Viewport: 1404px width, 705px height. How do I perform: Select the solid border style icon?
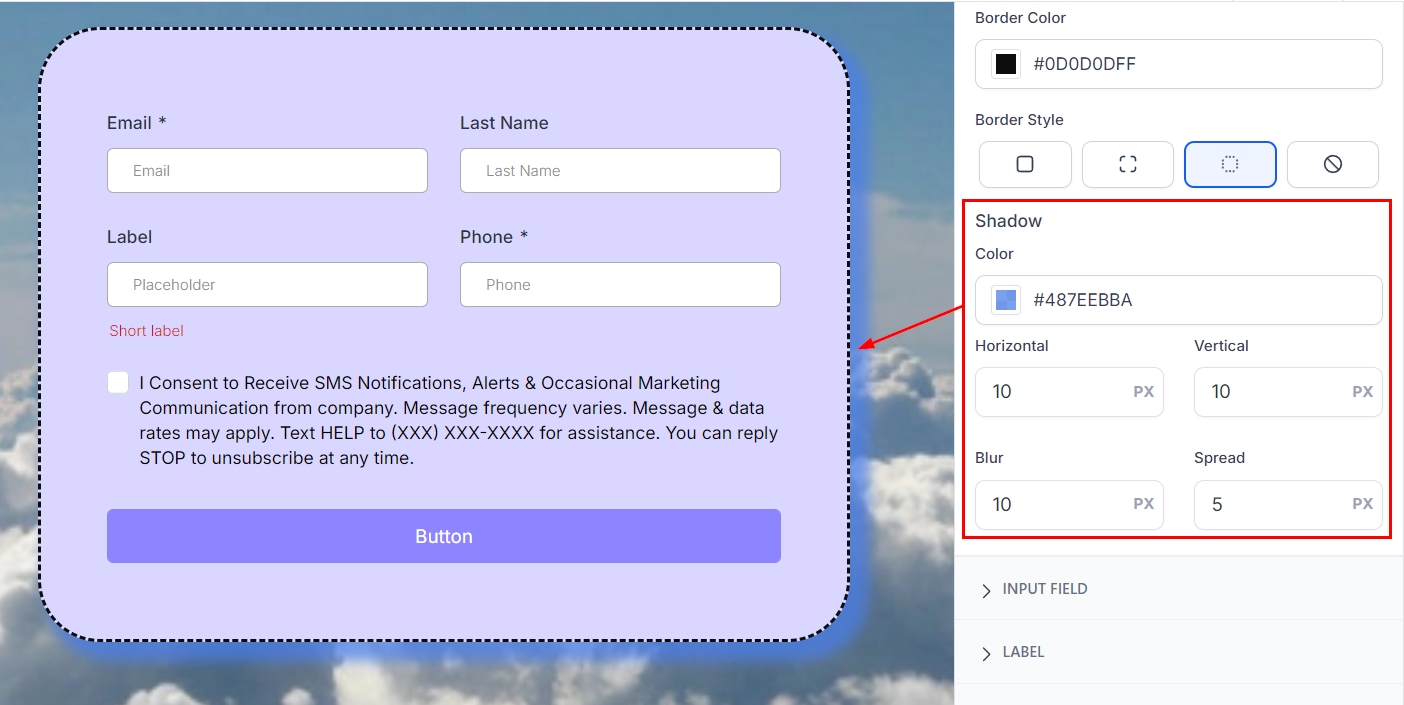[x=1024, y=164]
